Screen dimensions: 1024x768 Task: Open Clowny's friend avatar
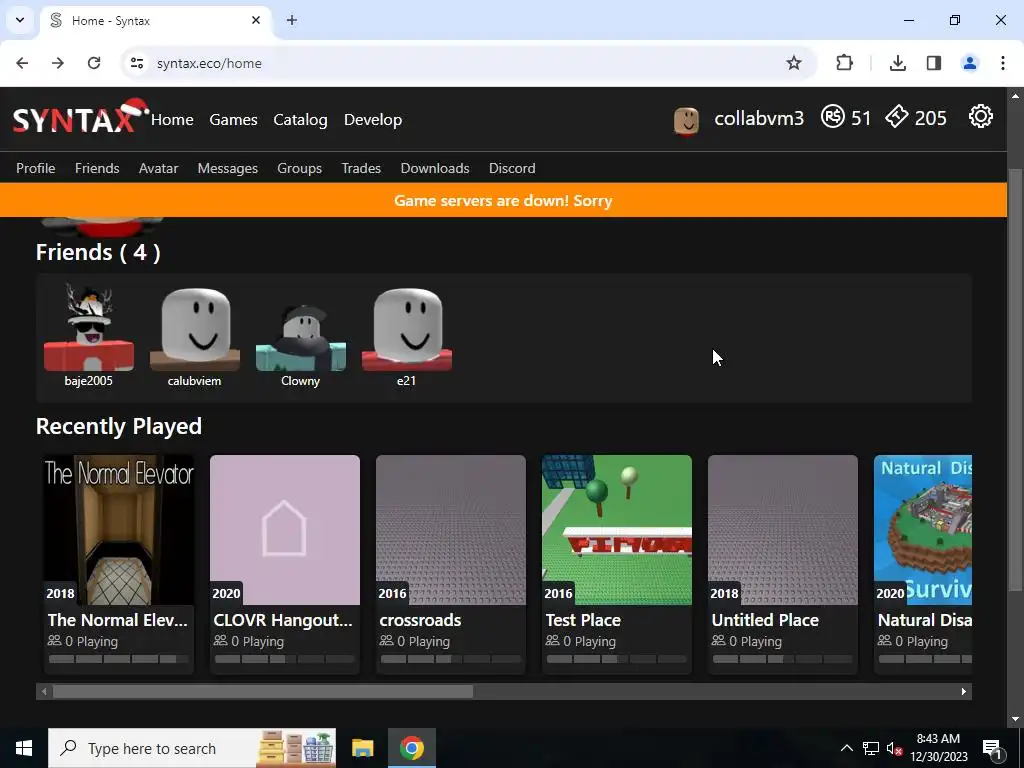click(300, 336)
